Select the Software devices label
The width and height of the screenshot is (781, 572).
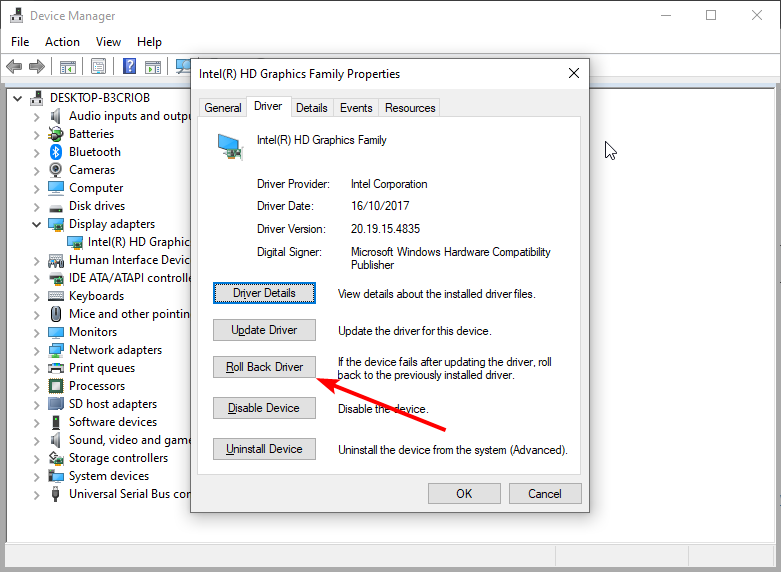pyautogui.click(x=113, y=422)
